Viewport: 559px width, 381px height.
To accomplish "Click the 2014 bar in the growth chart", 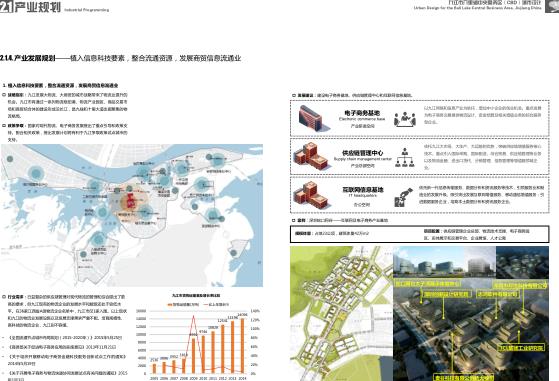I will [242, 346].
